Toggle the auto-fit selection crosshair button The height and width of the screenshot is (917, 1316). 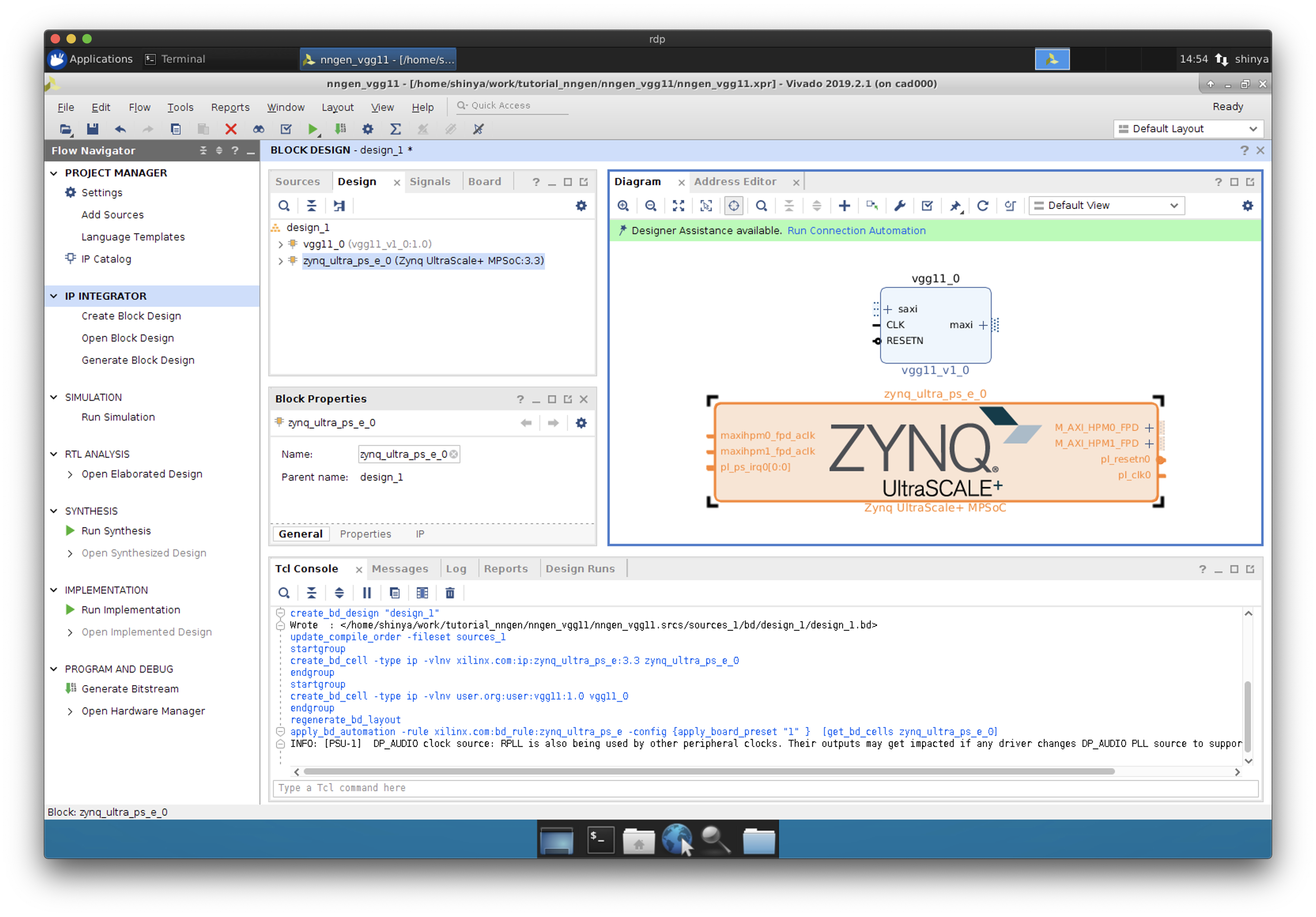(x=734, y=206)
